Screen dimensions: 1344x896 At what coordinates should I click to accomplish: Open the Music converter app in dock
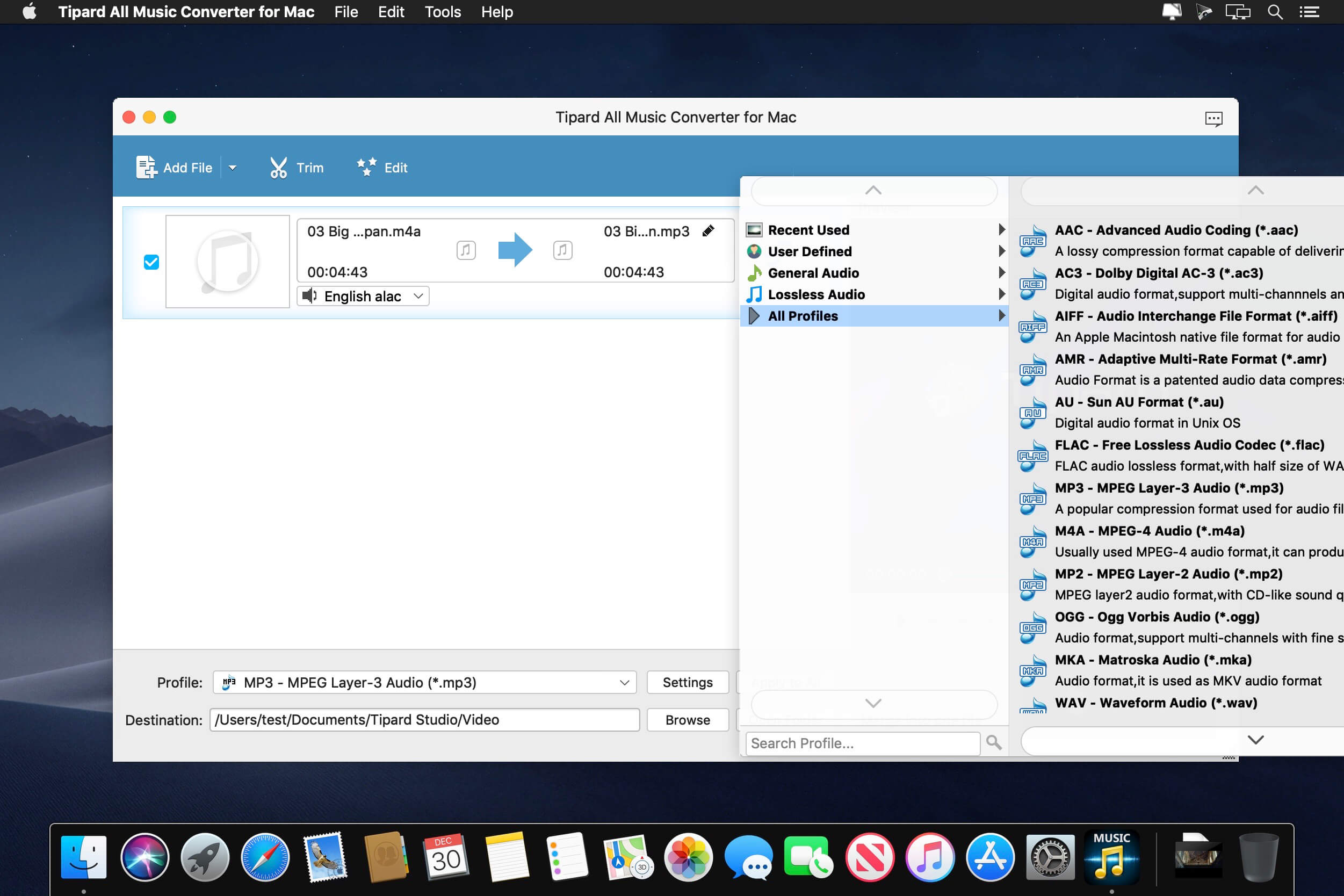click(1111, 856)
